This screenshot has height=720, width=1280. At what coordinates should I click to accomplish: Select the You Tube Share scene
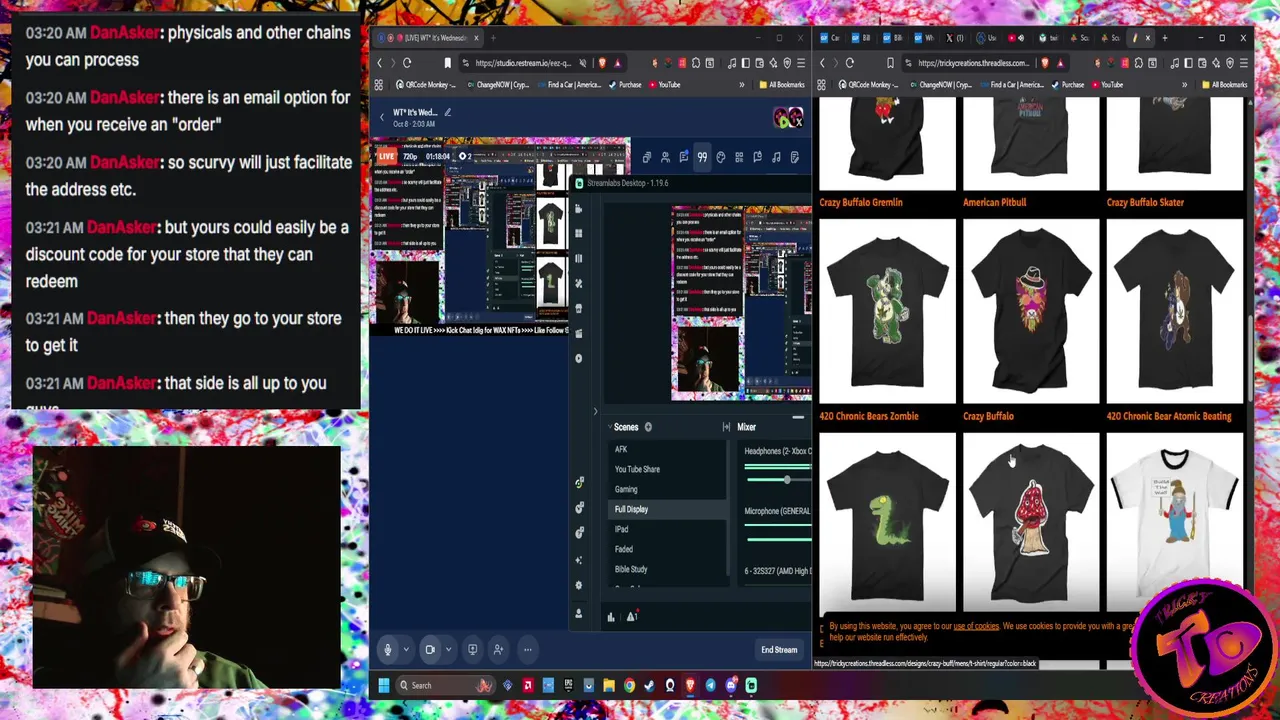tap(668, 469)
